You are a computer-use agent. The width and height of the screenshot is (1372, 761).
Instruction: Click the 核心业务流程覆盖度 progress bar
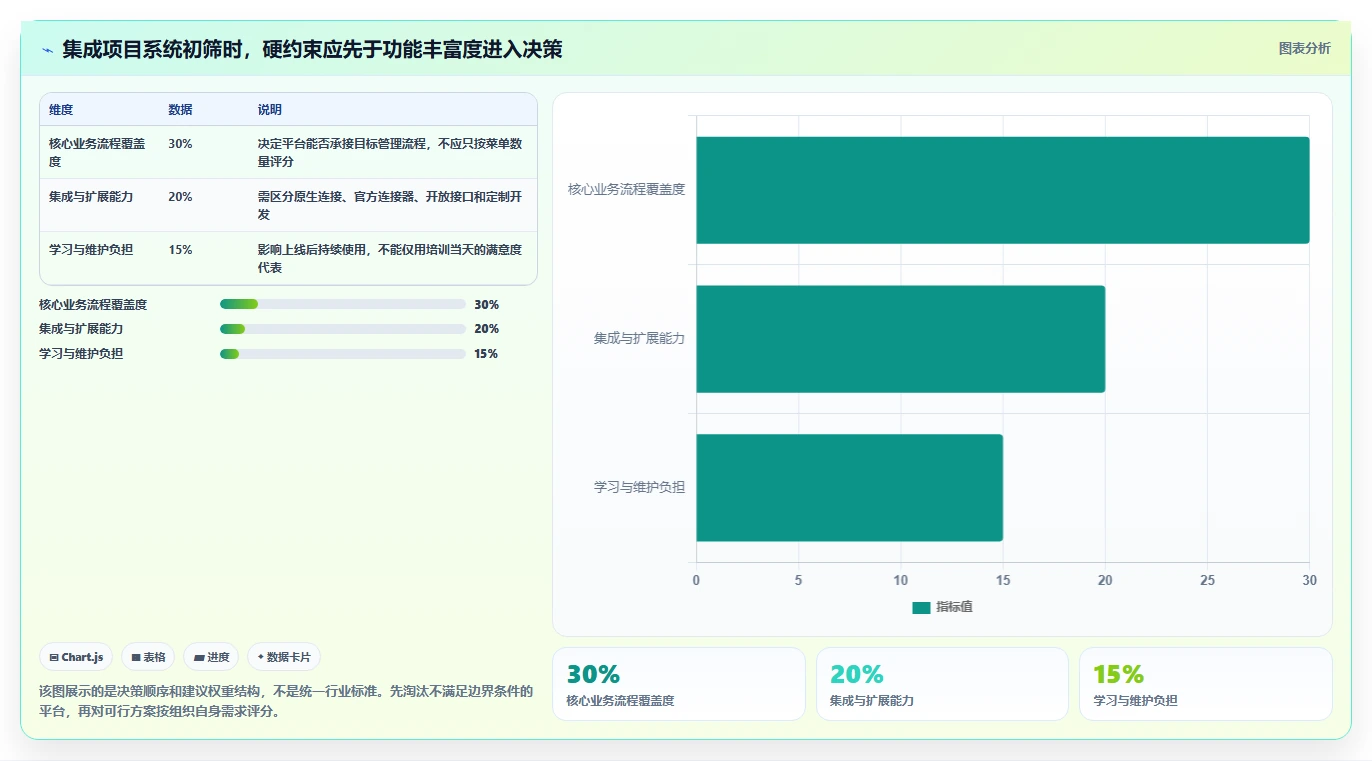[343, 304]
